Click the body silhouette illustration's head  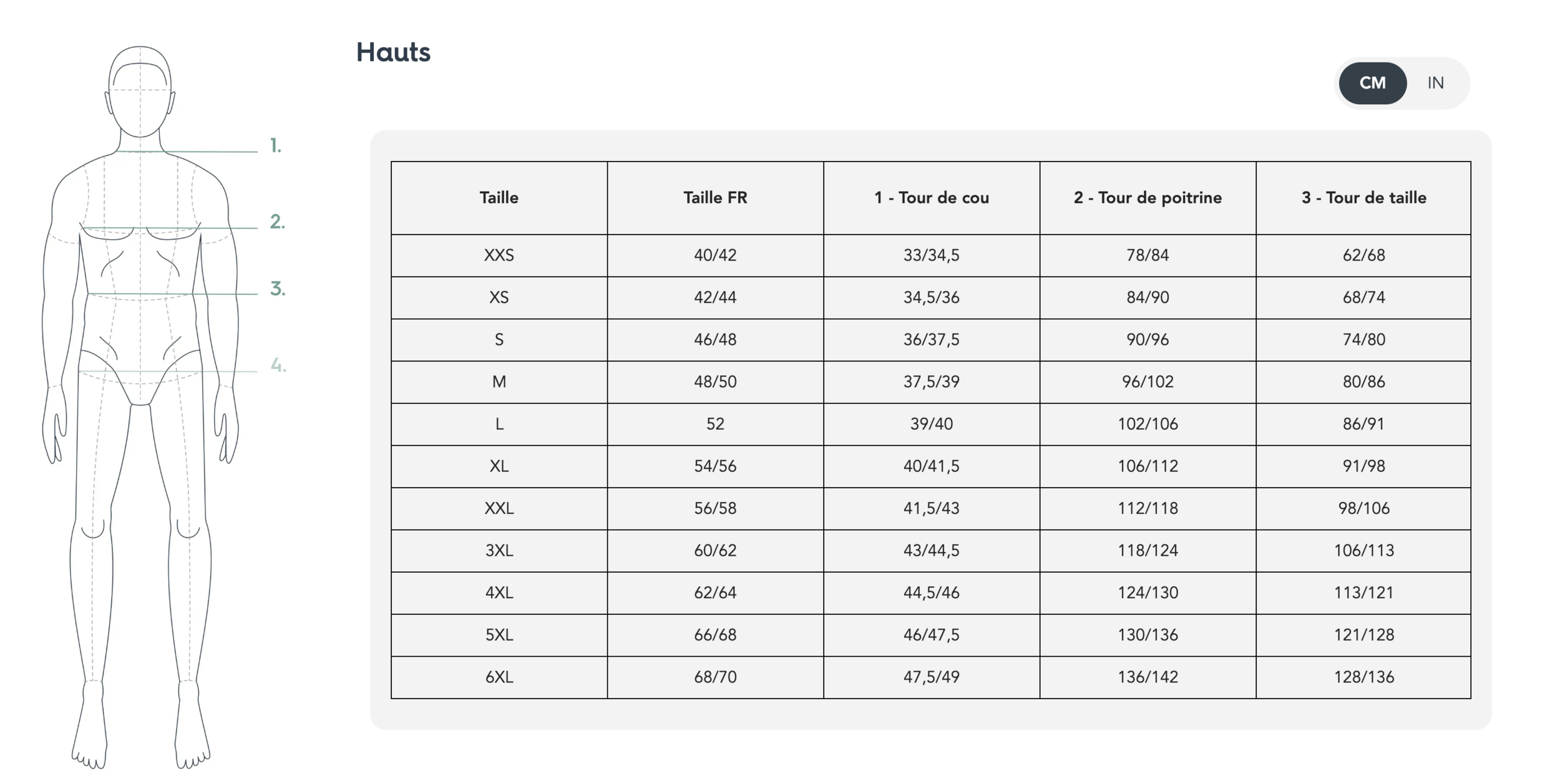tap(140, 92)
